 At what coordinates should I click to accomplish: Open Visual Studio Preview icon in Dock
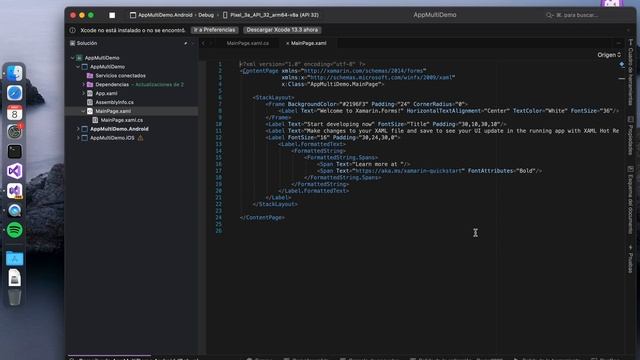(x=15, y=191)
